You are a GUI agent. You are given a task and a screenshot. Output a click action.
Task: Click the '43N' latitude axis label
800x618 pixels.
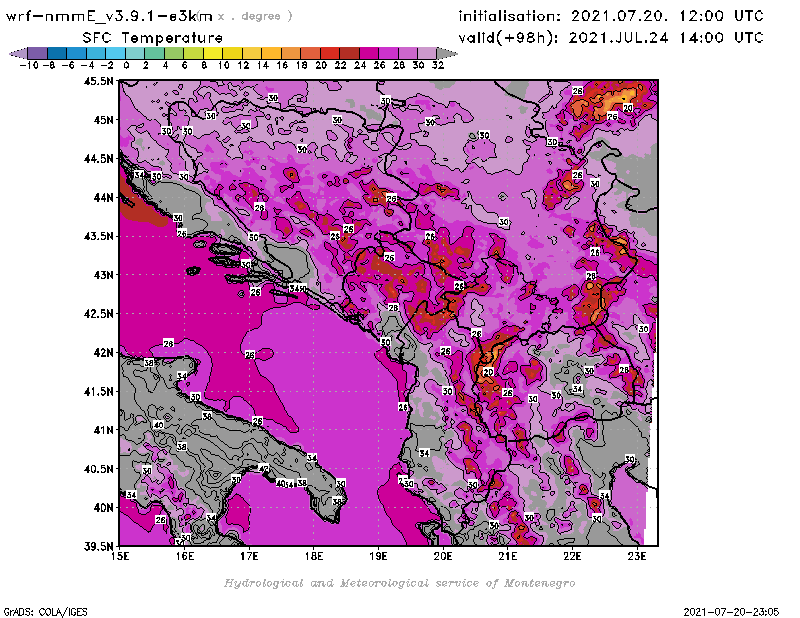click(103, 275)
